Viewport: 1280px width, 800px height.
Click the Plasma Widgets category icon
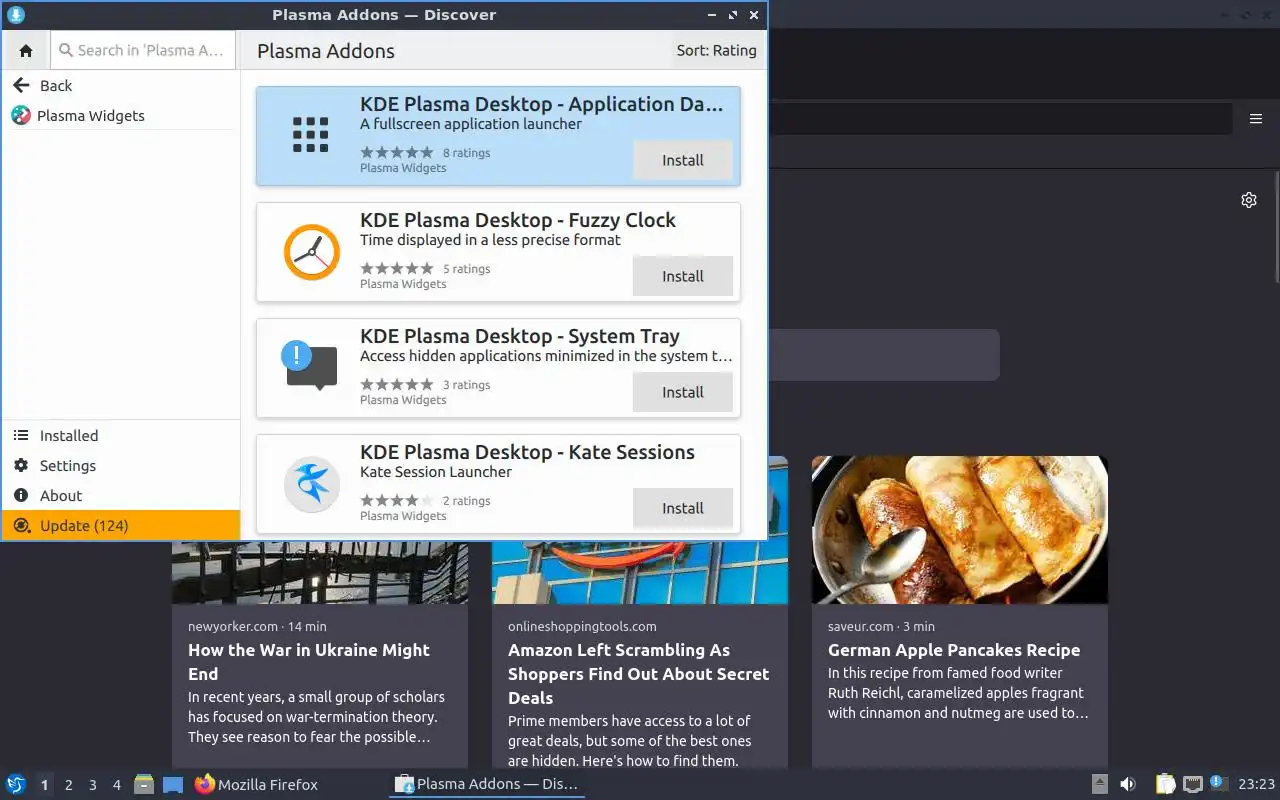21,115
